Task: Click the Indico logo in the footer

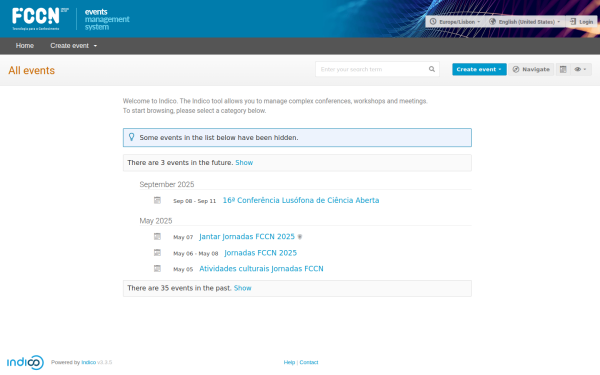Action: (x=25, y=362)
